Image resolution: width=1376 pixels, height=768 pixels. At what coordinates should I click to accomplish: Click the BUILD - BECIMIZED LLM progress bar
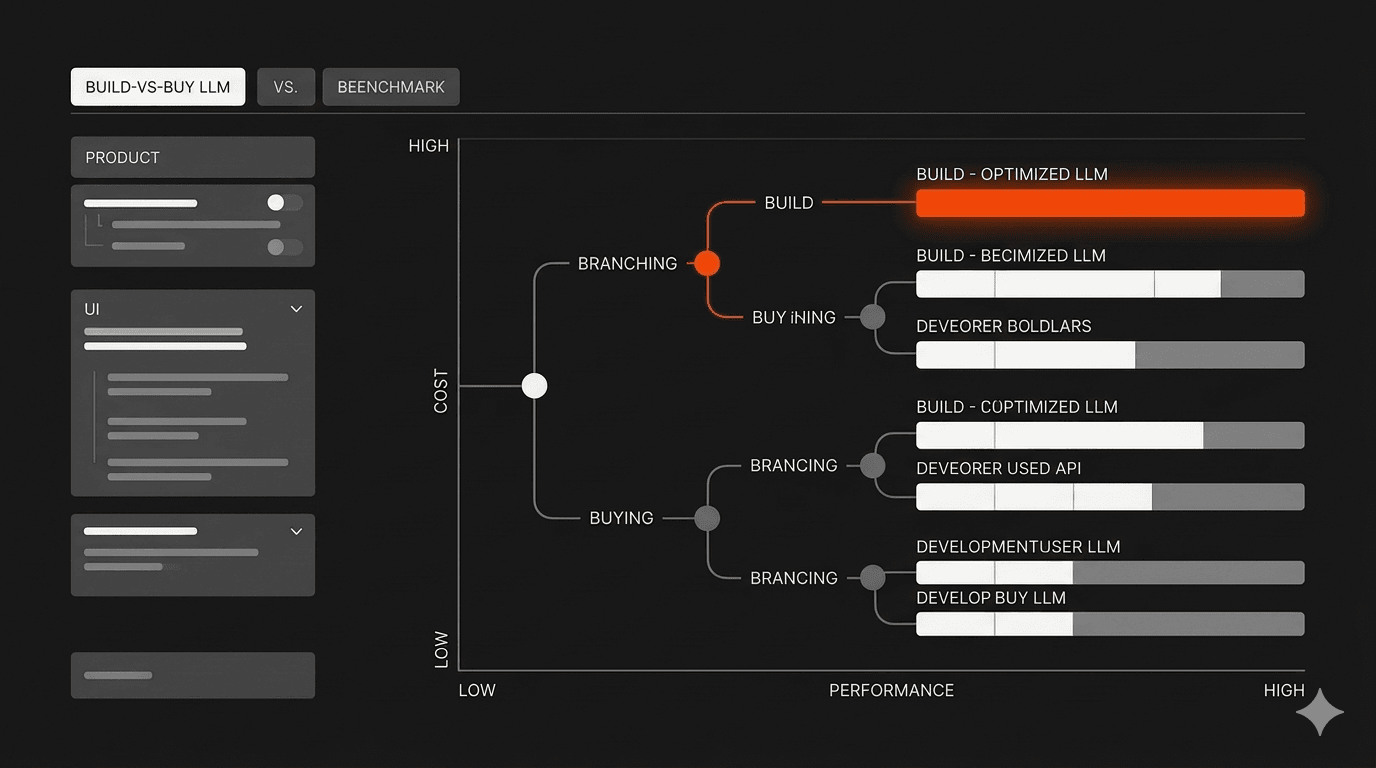pyautogui.click(x=1110, y=284)
